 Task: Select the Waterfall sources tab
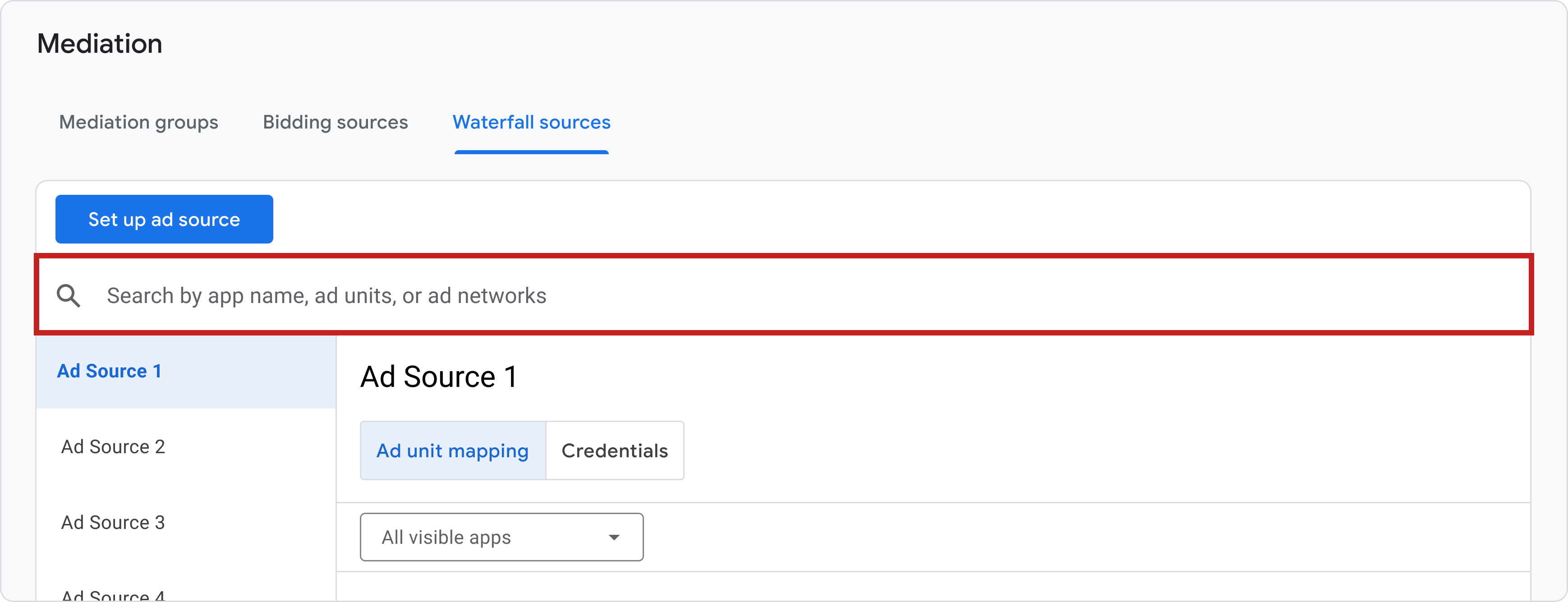(531, 122)
